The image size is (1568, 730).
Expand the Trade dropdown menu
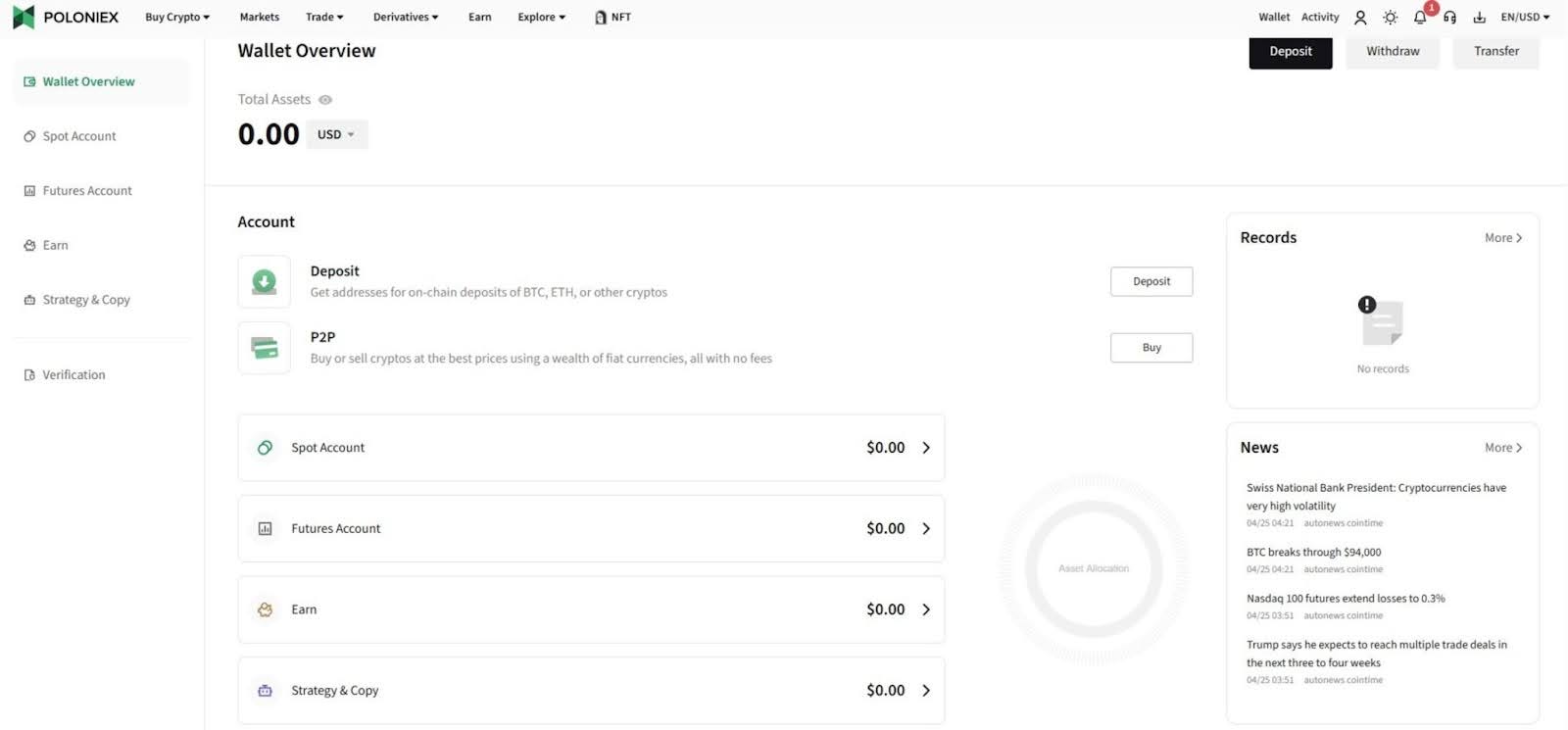click(x=324, y=18)
